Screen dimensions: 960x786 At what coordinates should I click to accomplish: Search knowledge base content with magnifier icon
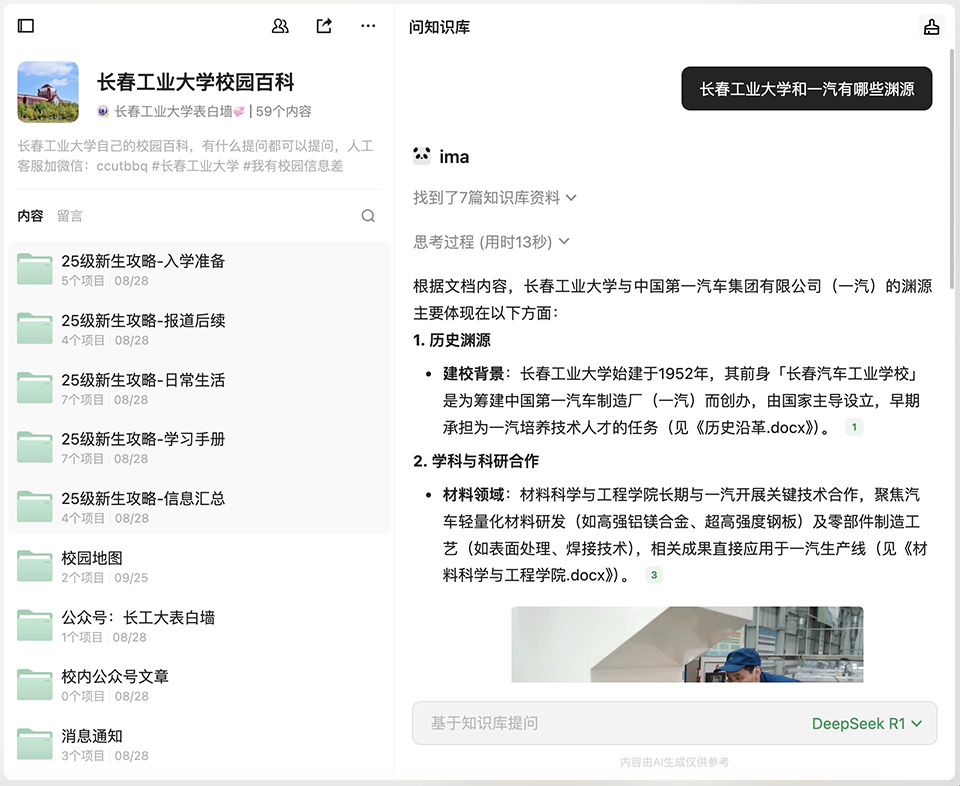pos(368,216)
